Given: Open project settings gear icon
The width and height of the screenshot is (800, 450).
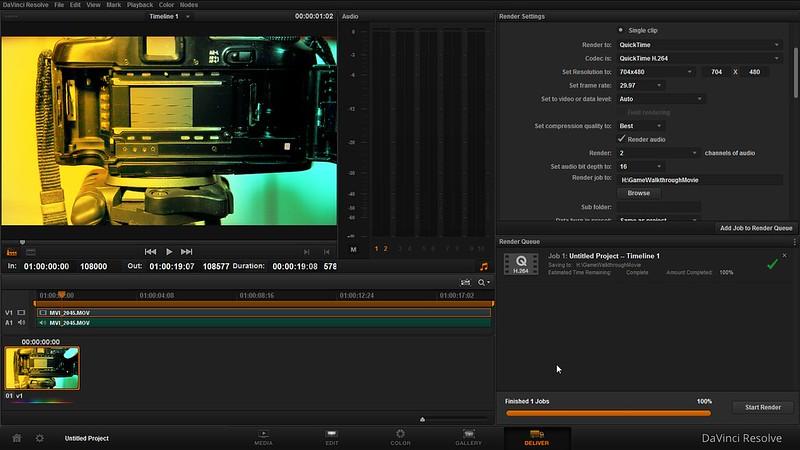Looking at the screenshot, I should tap(40, 438).
